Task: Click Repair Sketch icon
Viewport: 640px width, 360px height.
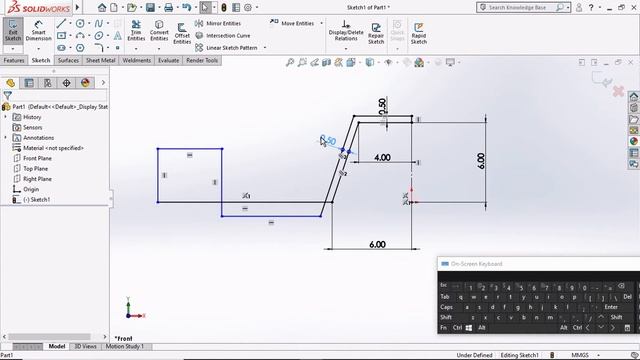Action: (x=376, y=33)
